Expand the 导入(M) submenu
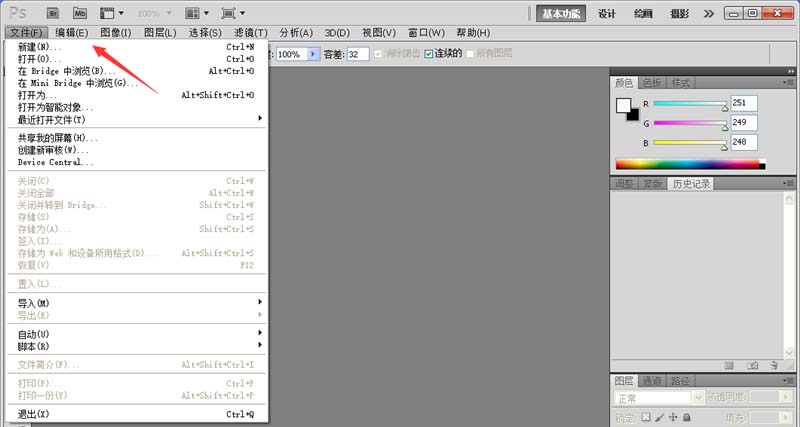The image size is (800, 427). 136,304
